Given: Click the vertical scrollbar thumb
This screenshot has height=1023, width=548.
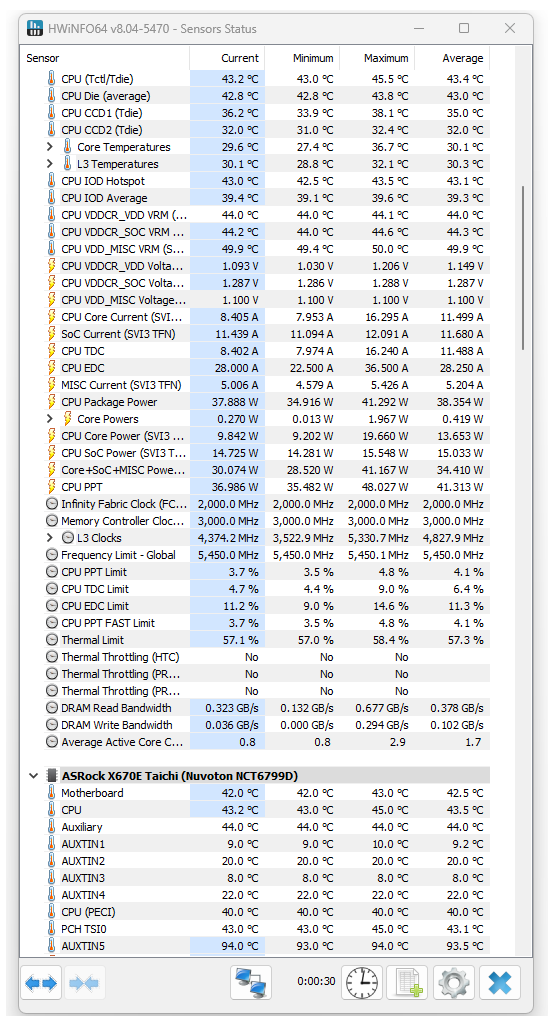Looking at the screenshot, I should tap(523, 269).
